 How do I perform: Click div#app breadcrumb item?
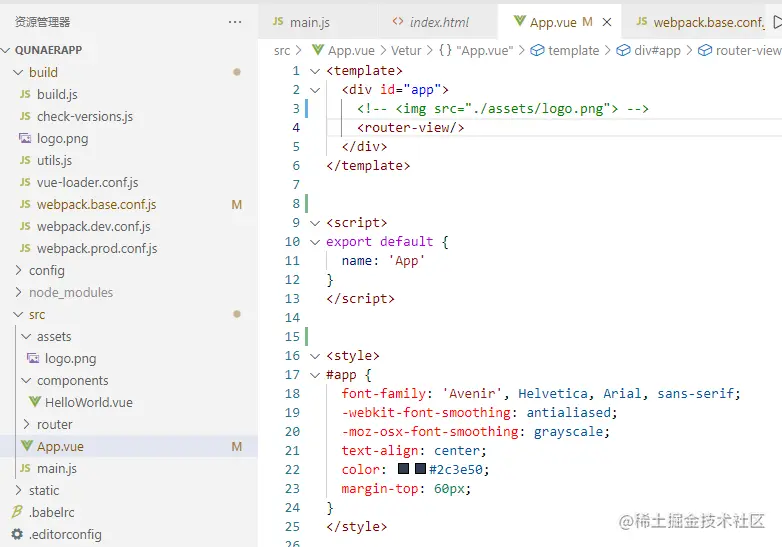click(648, 50)
